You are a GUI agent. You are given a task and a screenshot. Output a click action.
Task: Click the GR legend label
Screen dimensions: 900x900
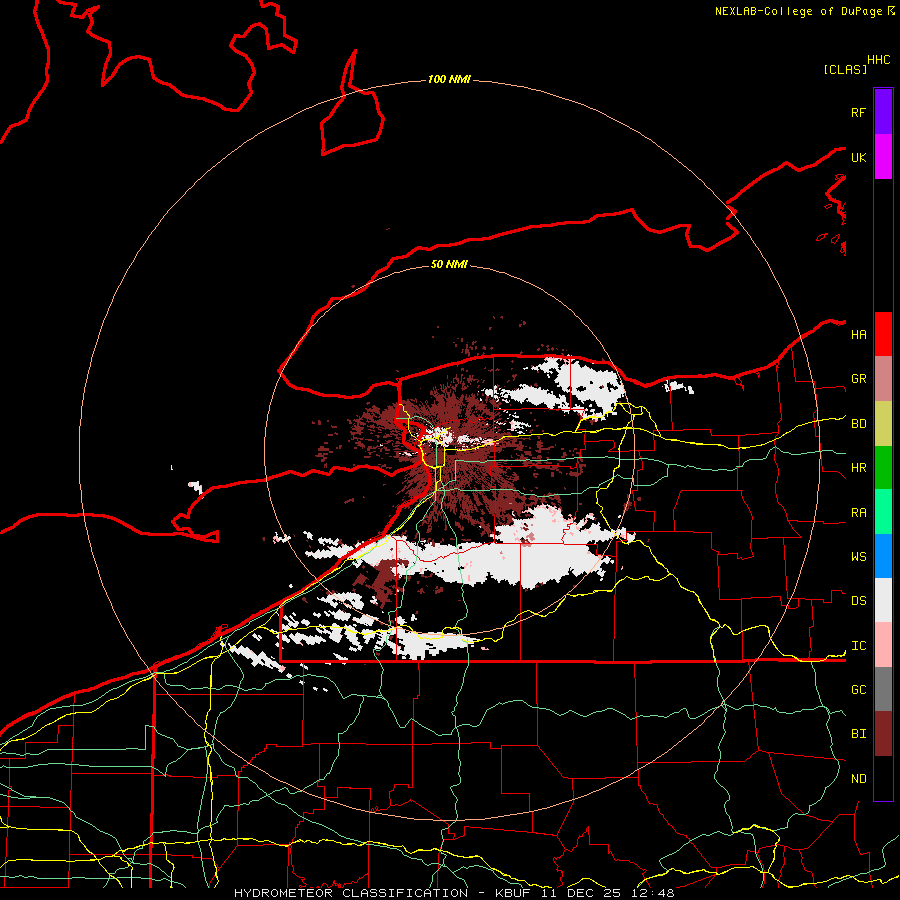pyautogui.click(x=858, y=379)
